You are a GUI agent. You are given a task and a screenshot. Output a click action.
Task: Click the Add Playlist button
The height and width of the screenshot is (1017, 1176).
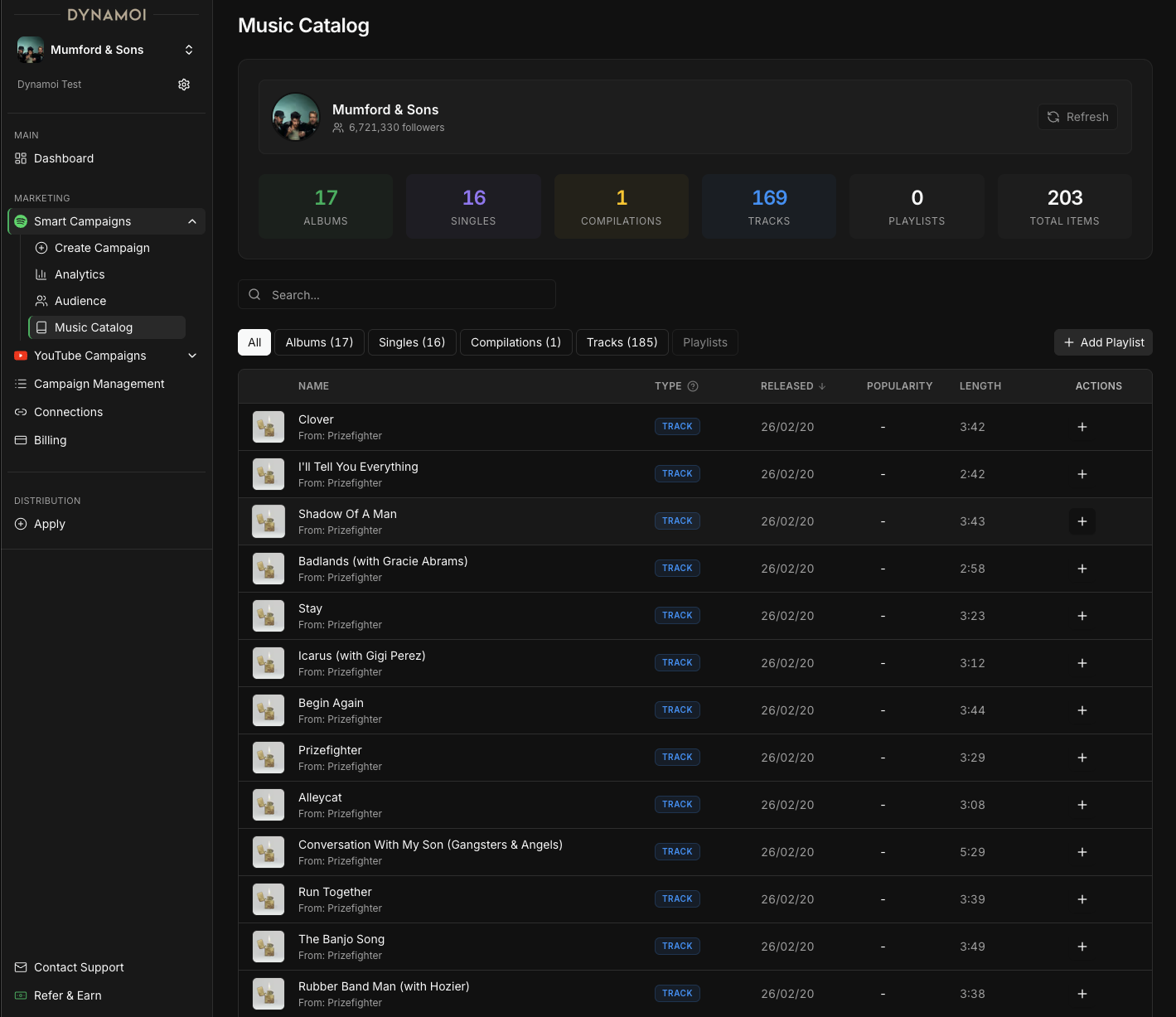coord(1103,342)
